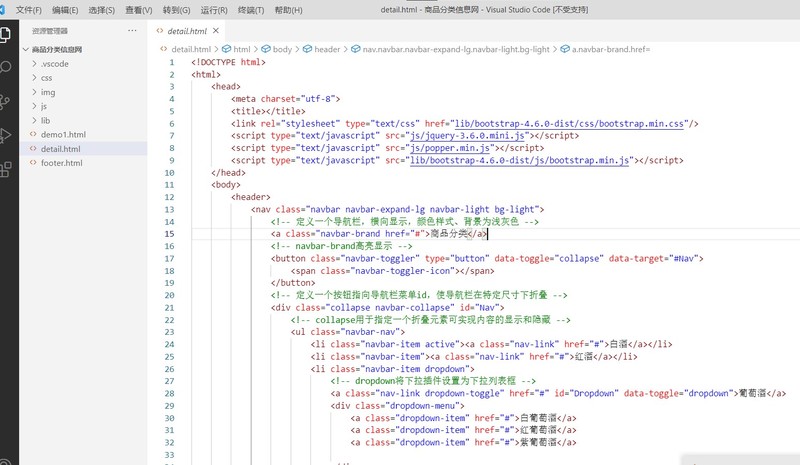
Task: Follow the js/popper.min.js src link
Action: point(450,148)
